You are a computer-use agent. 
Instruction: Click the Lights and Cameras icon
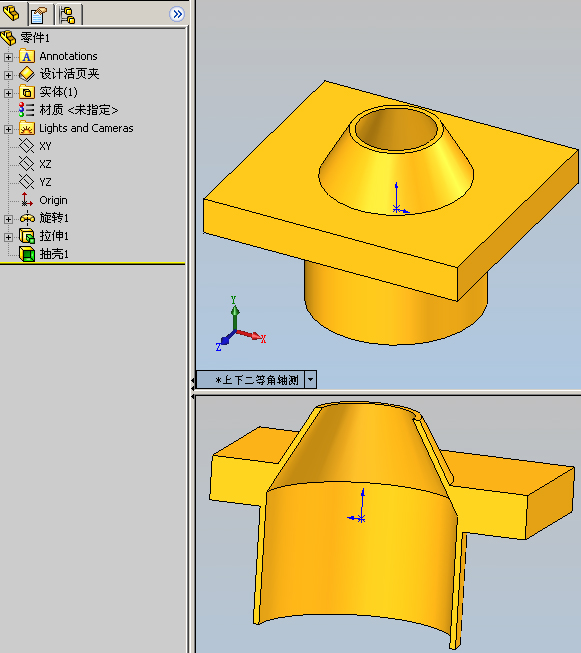27,128
